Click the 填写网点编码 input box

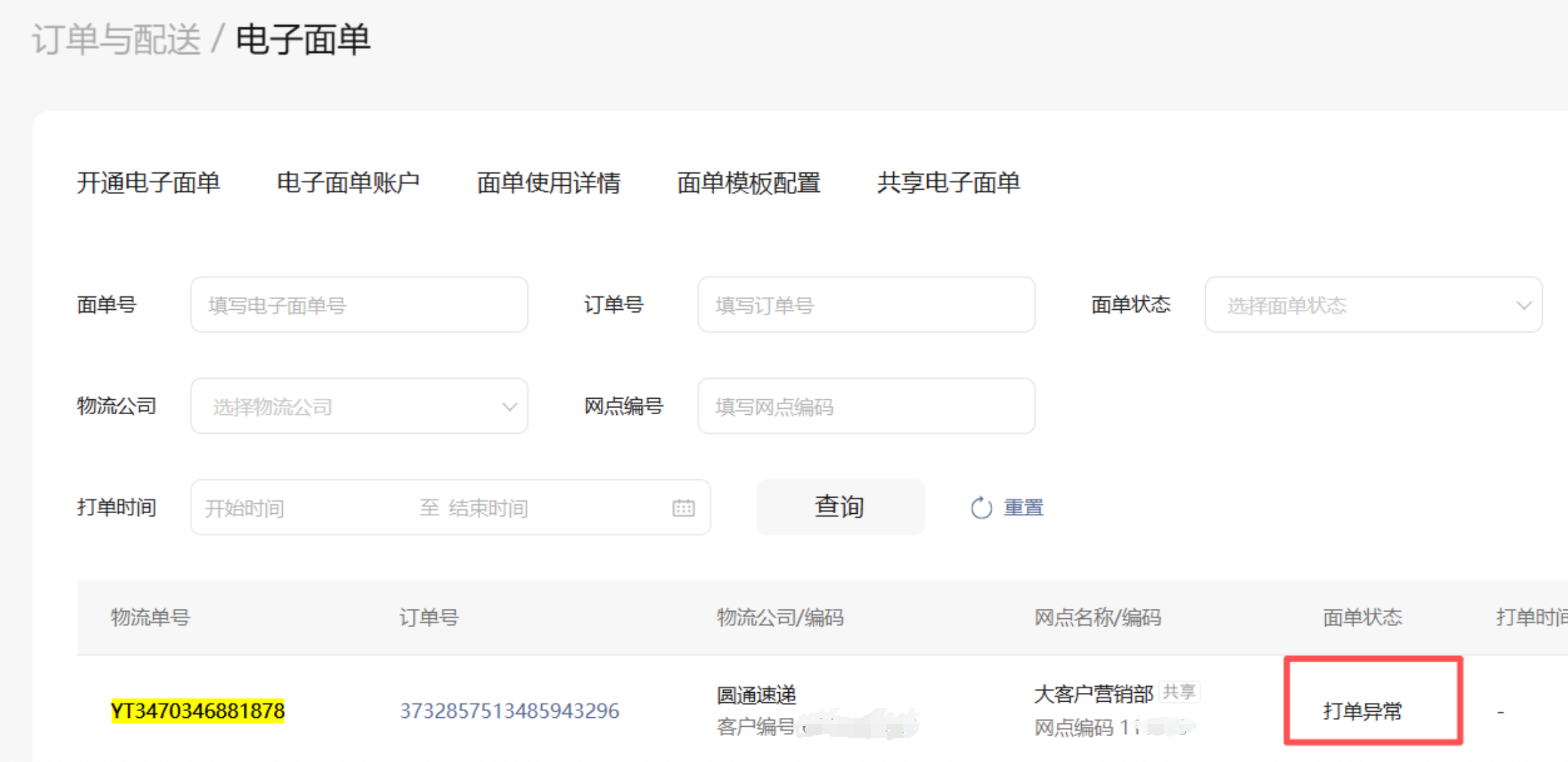tap(865, 407)
